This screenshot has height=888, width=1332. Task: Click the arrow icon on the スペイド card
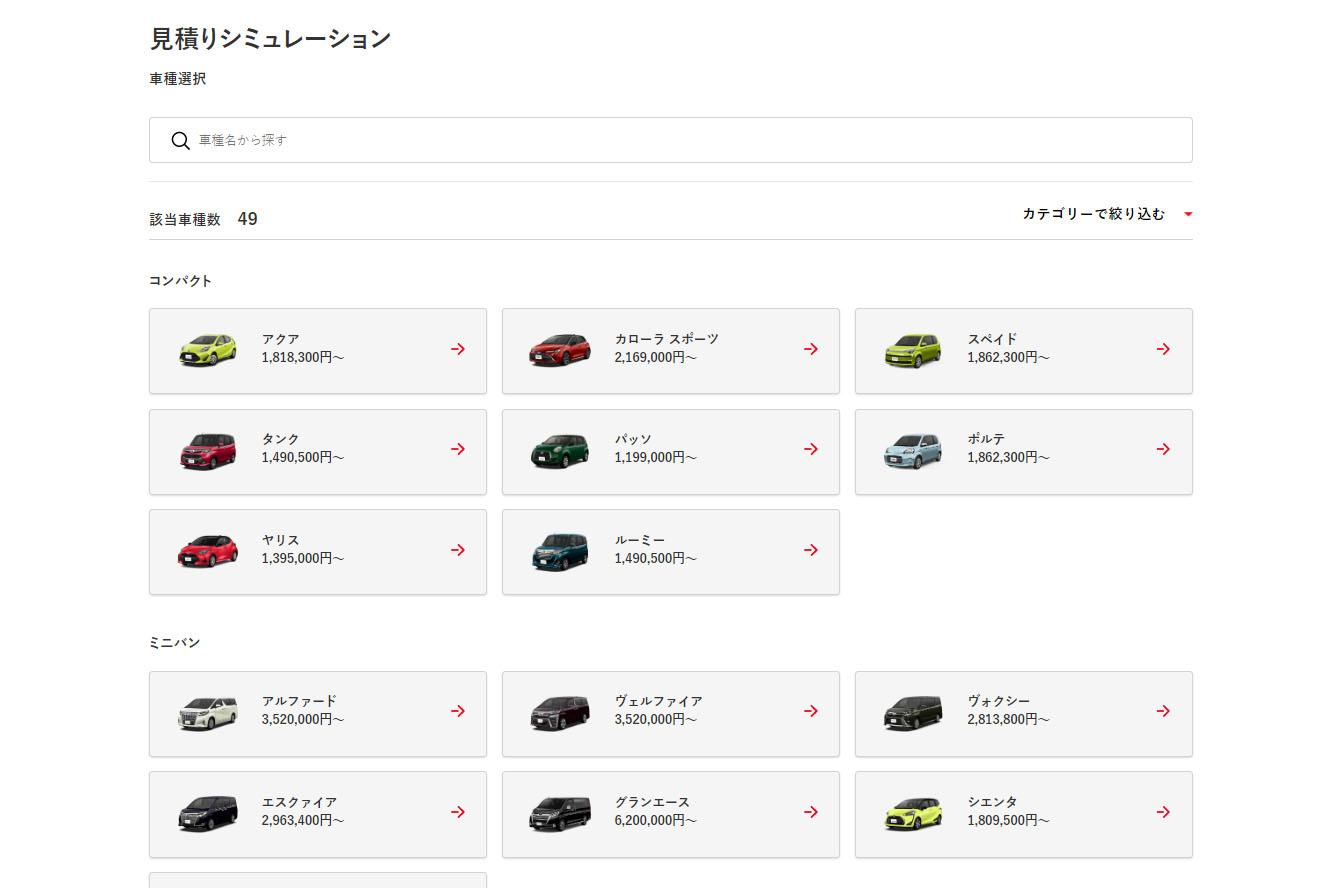(x=1163, y=349)
